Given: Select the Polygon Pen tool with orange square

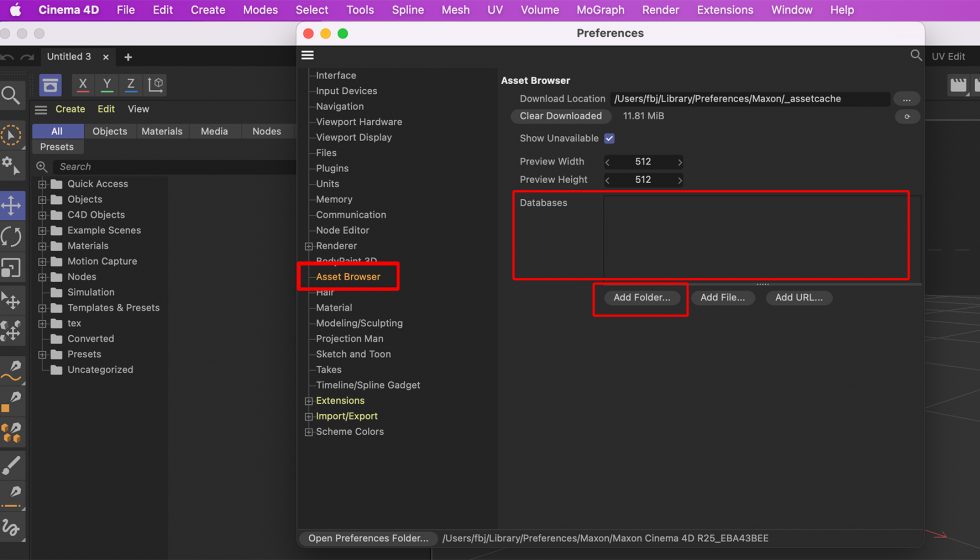Looking at the screenshot, I should (x=11, y=401).
